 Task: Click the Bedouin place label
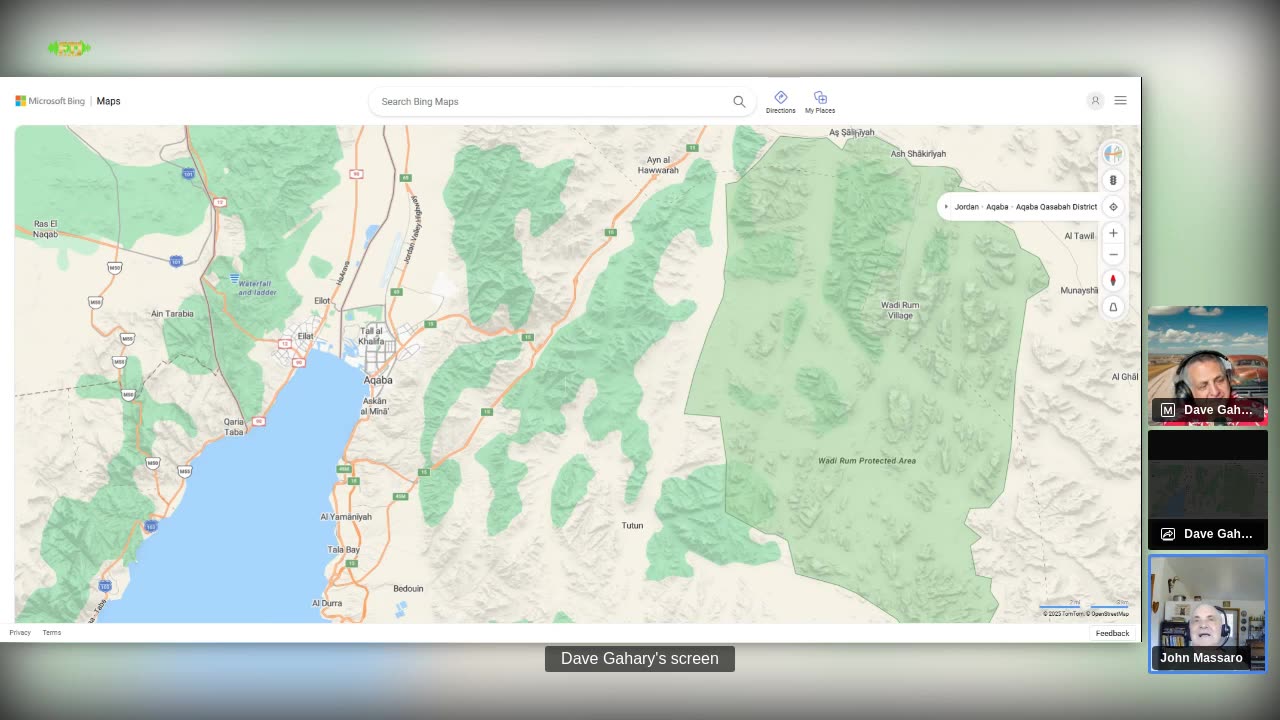[408, 589]
